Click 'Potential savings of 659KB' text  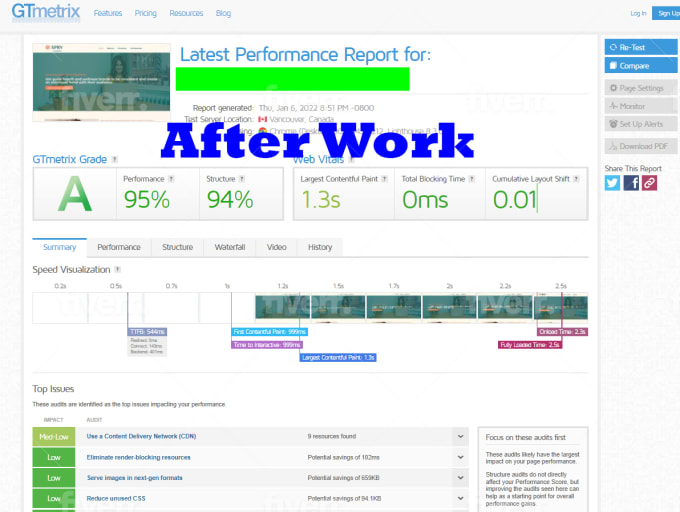tap(343, 478)
